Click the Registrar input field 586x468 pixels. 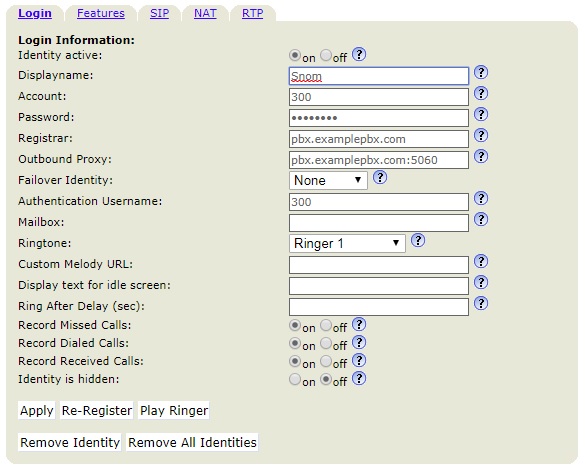pos(379,139)
